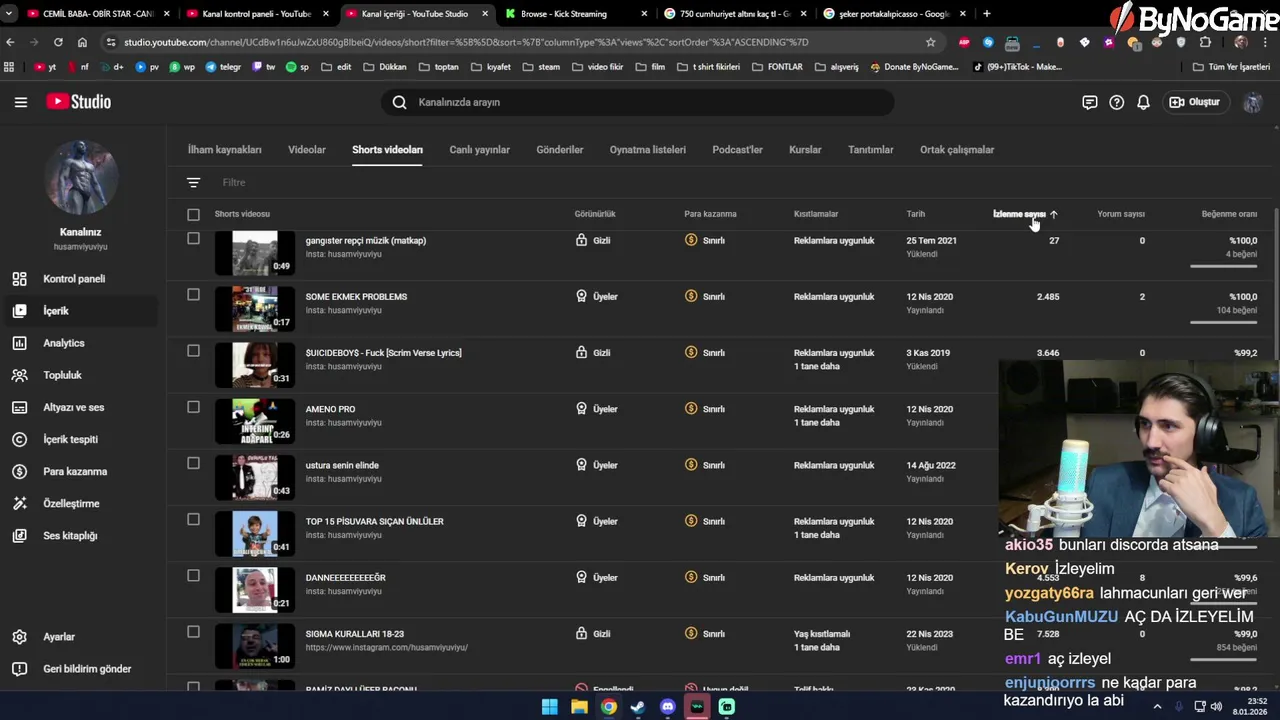Click the YouTube Studio logo
Viewport: 1280px width, 720px height.
[78, 102]
